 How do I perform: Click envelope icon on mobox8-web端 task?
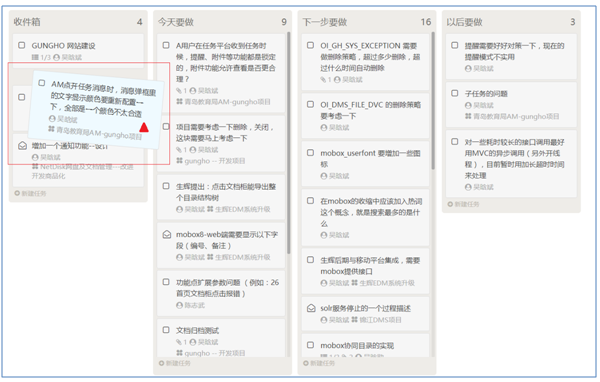[x=167, y=234]
